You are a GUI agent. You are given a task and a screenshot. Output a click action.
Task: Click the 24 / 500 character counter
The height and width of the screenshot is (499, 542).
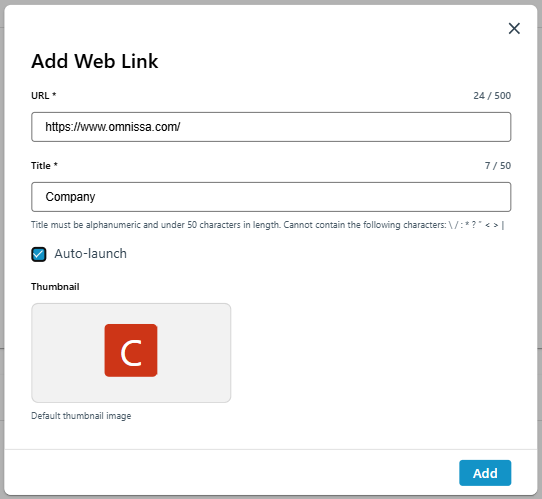point(492,96)
